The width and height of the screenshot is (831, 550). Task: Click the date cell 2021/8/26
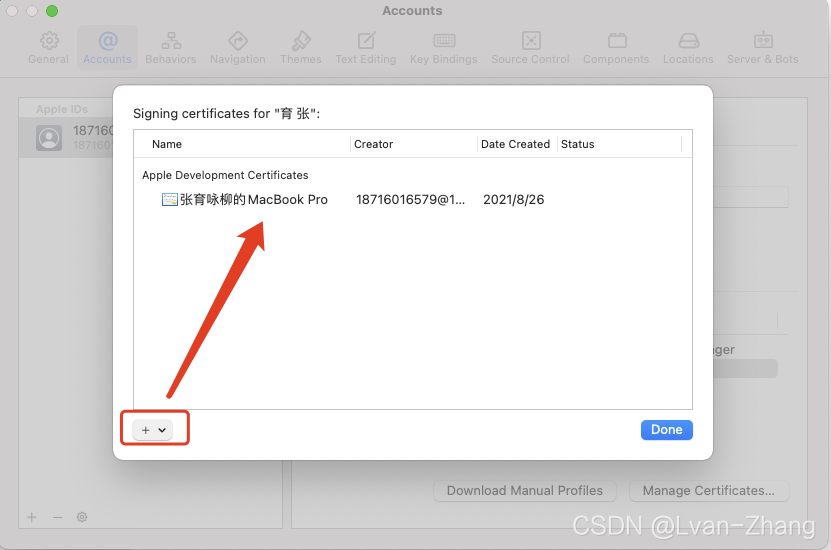pos(514,200)
